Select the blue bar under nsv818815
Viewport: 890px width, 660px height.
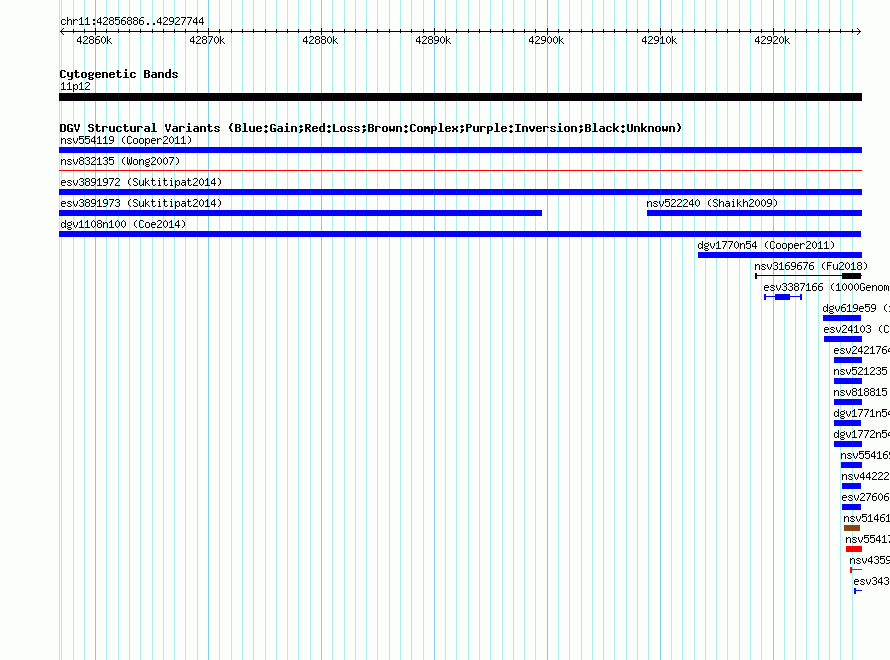pos(848,402)
